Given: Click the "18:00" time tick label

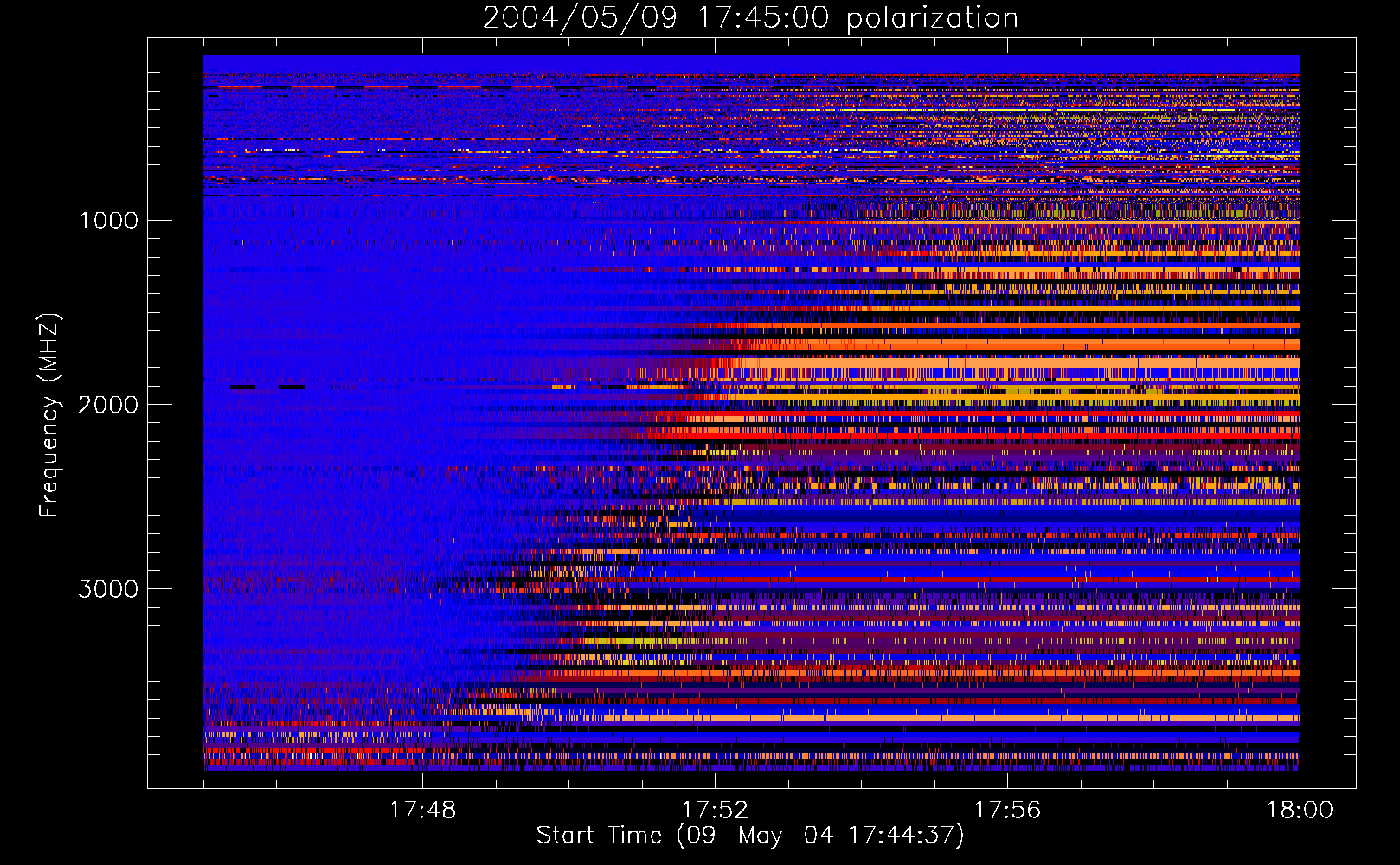Looking at the screenshot, I should point(1300,811).
